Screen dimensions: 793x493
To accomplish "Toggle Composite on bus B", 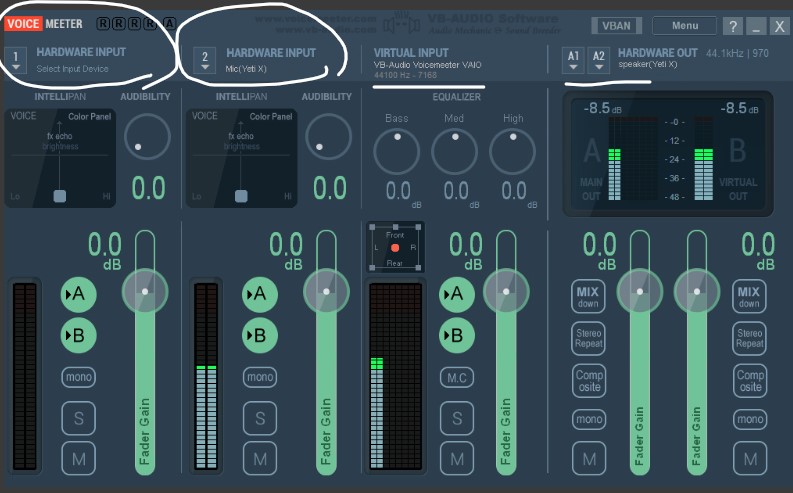I will (x=750, y=380).
